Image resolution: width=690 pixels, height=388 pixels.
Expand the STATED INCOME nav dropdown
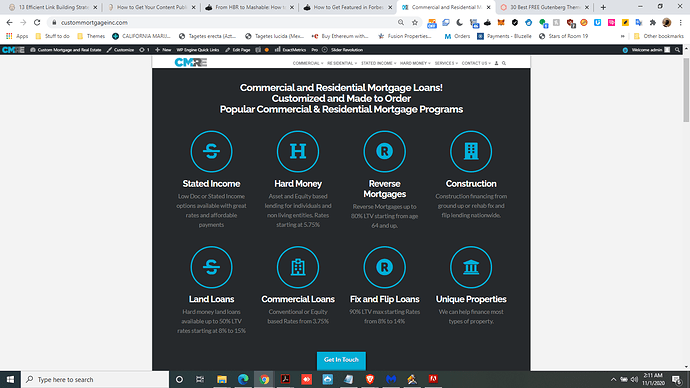[378, 63]
